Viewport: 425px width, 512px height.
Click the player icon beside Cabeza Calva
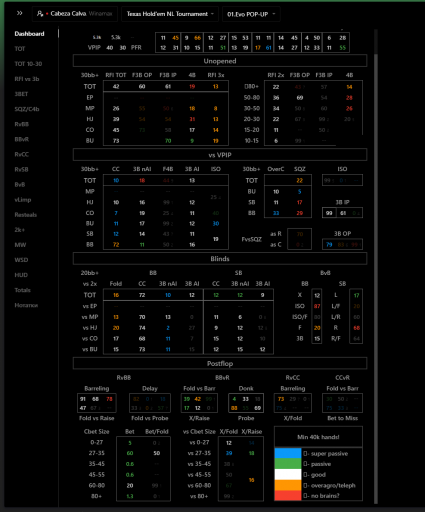(x=40, y=14)
